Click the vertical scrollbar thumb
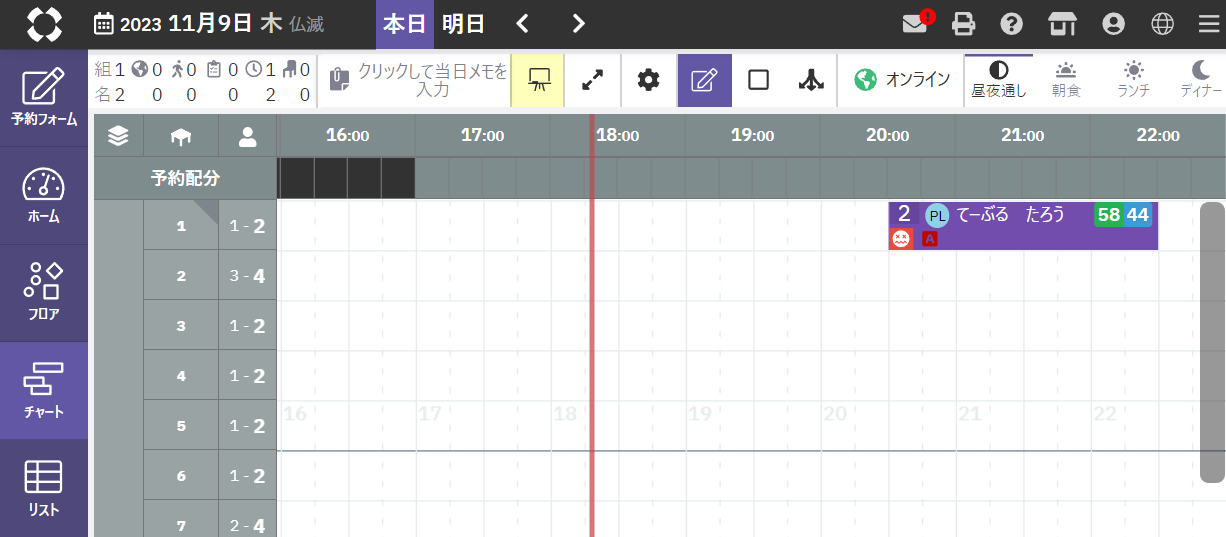Image resolution: width=1226 pixels, height=537 pixels. [1212, 342]
